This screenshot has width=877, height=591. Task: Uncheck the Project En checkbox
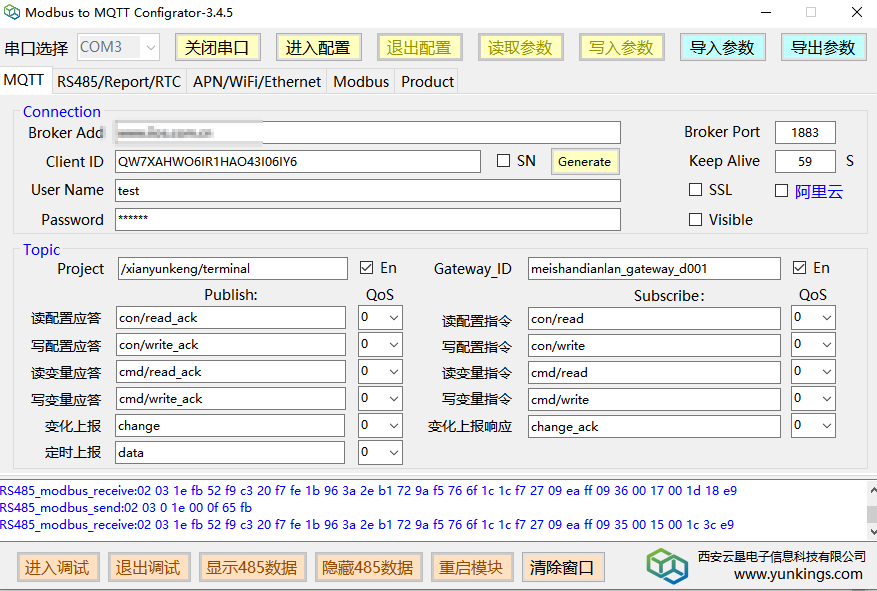pos(367,268)
